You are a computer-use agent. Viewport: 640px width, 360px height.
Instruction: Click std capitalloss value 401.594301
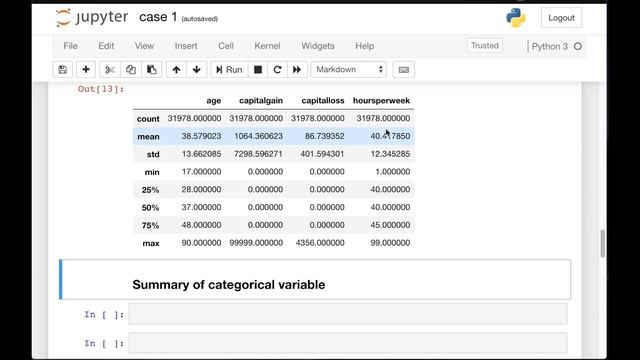tap(322, 154)
